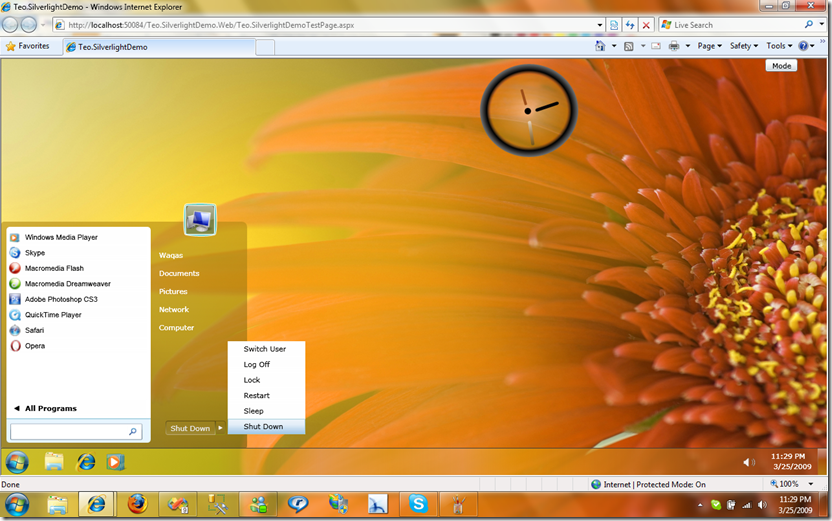The height and width of the screenshot is (521, 832).
Task: Launch Skype from the start menu list
Action: click(35, 253)
